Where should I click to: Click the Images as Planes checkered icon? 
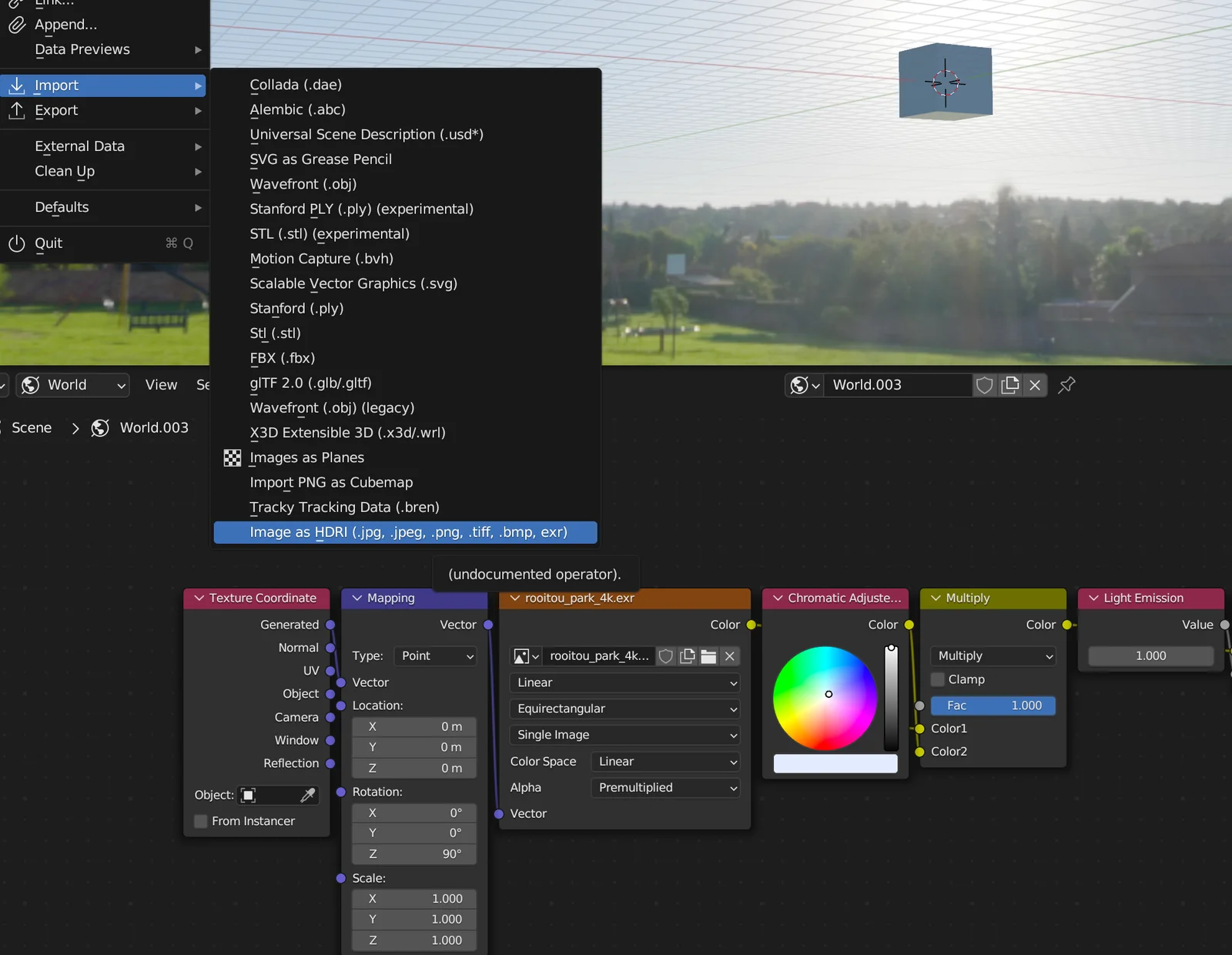click(232, 457)
